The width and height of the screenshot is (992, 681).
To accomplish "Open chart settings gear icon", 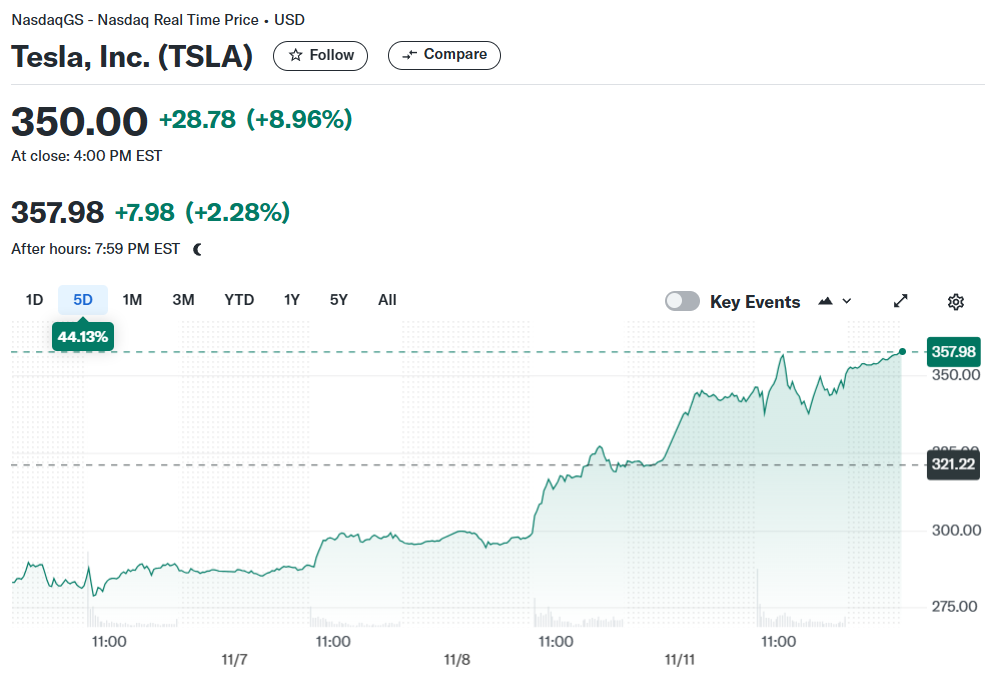I will pyautogui.click(x=955, y=302).
